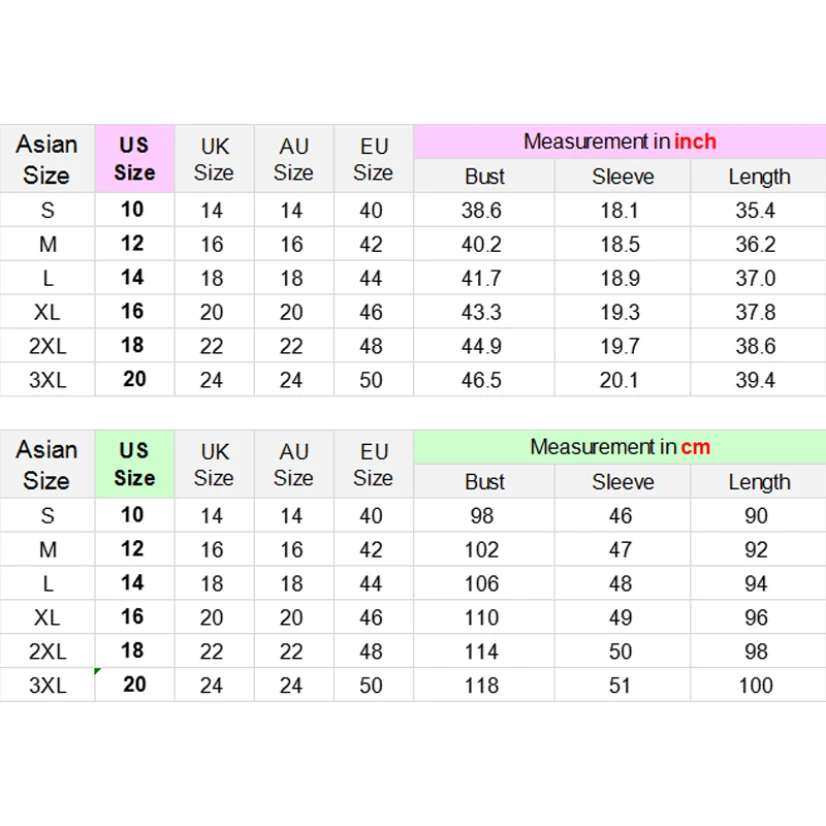The image size is (826, 826).
Task: Click the green "Measurement in cm" header
Action: pyautogui.click(x=619, y=447)
